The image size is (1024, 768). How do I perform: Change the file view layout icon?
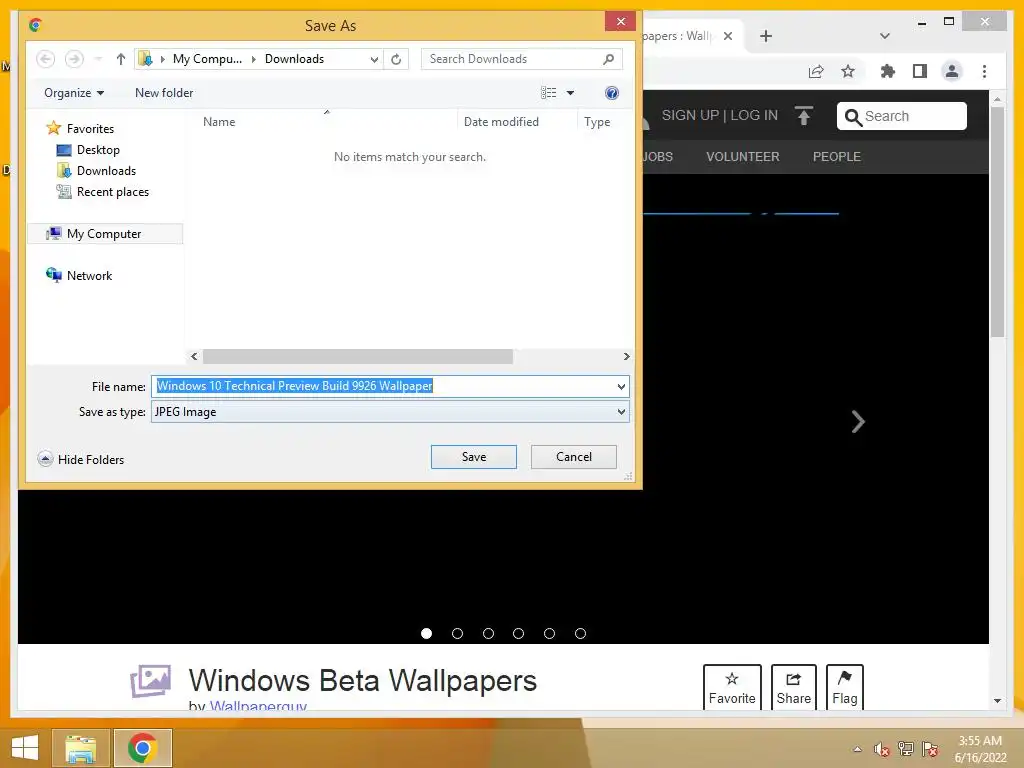tap(549, 93)
